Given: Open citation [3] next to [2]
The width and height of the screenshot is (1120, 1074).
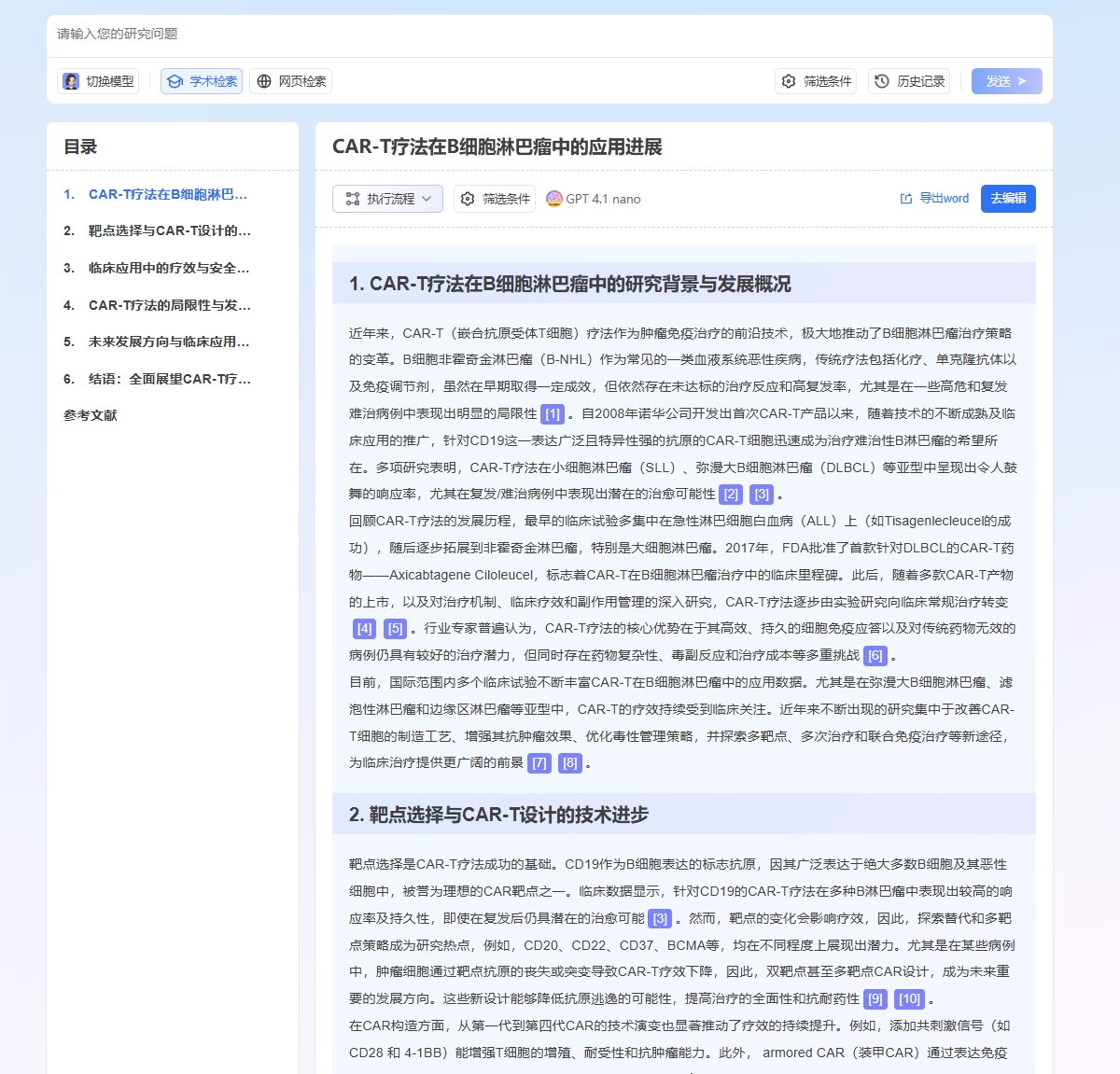Looking at the screenshot, I should (763, 495).
